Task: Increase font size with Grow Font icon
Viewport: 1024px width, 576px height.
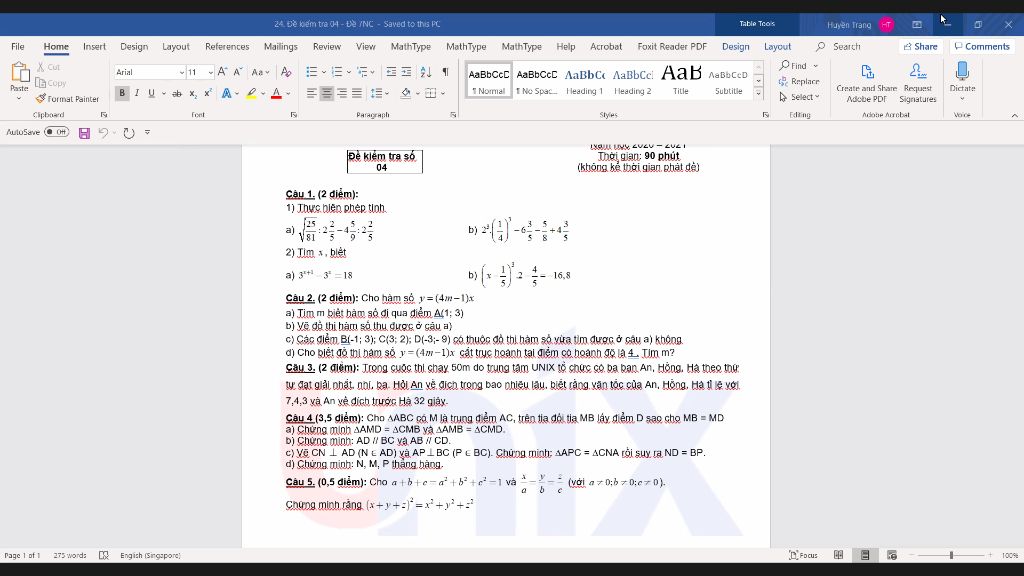Action: pyautogui.click(x=222, y=72)
